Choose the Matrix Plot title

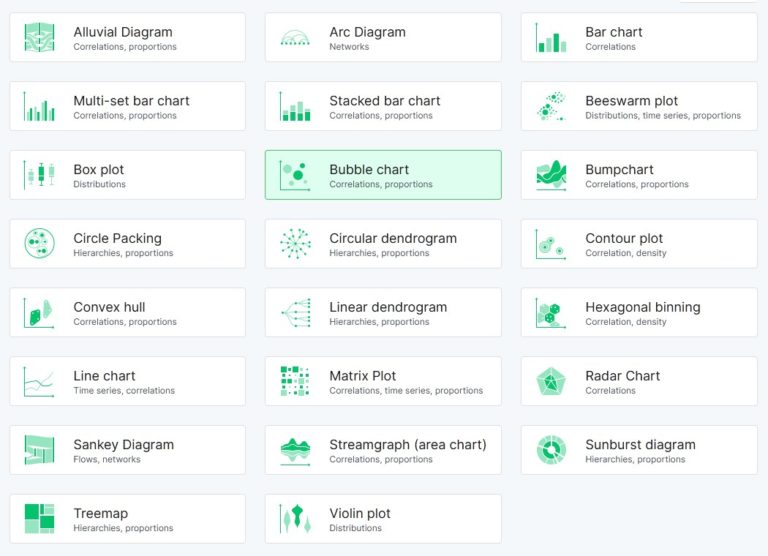(x=362, y=376)
